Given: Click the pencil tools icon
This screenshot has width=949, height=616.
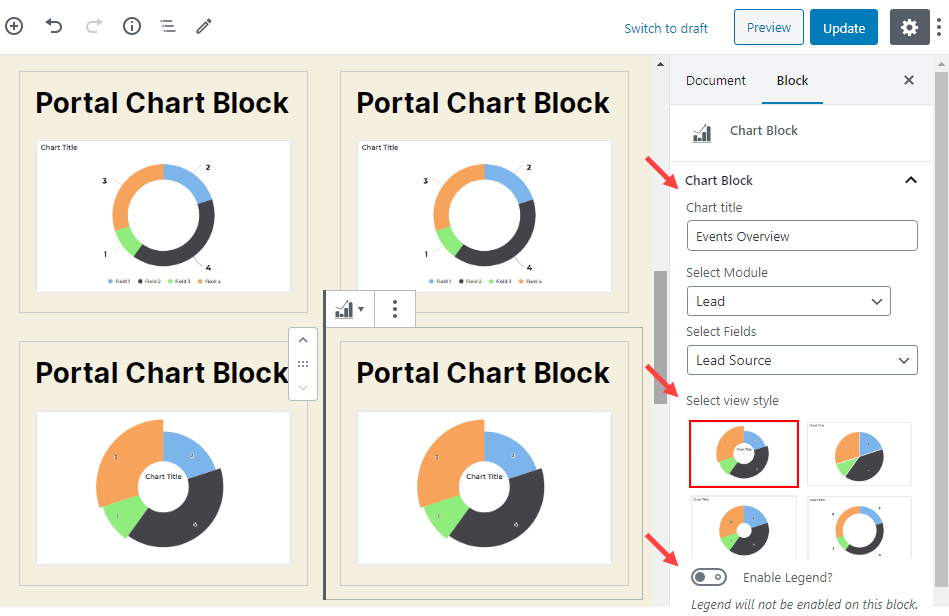Looking at the screenshot, I should pos(204,27).
